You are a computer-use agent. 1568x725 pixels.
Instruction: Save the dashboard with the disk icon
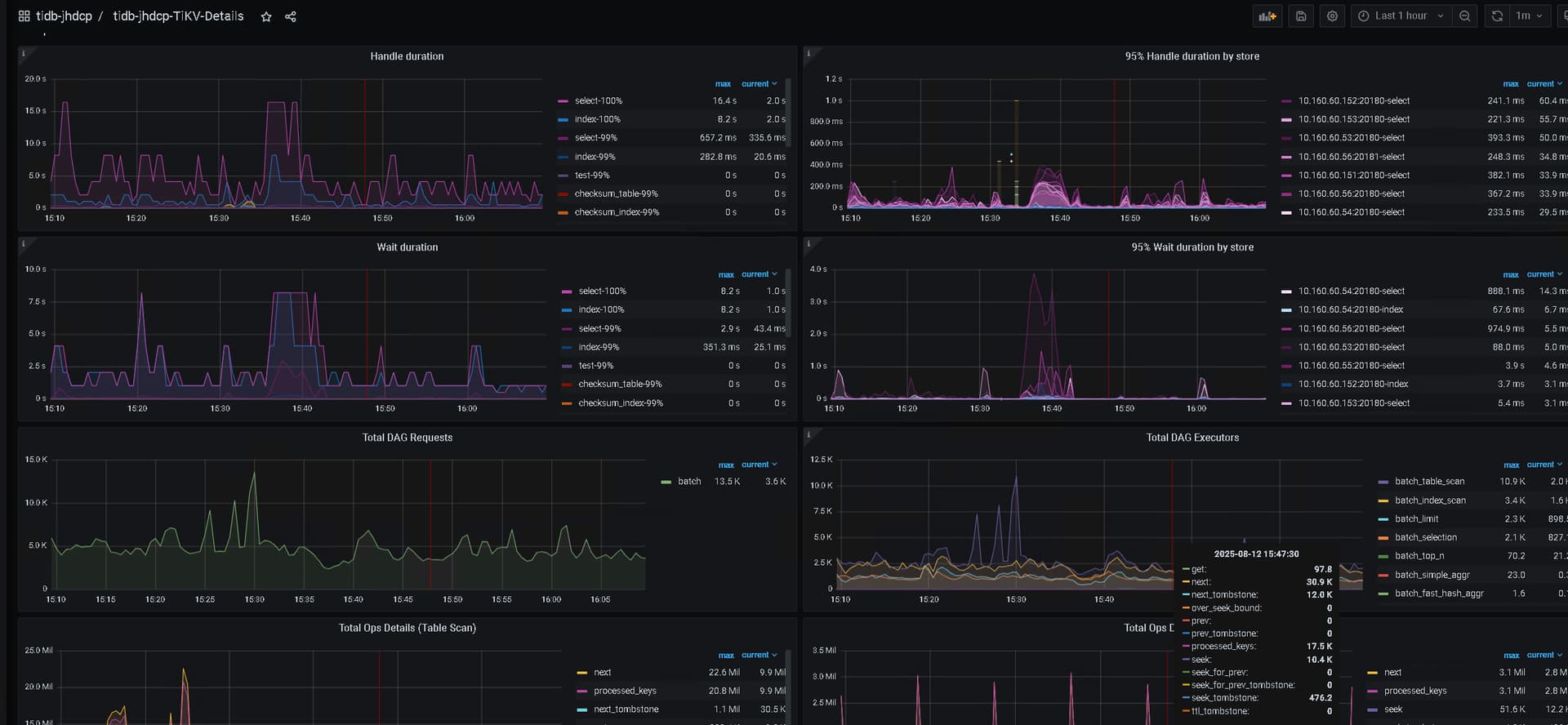tap(1301, 16)
